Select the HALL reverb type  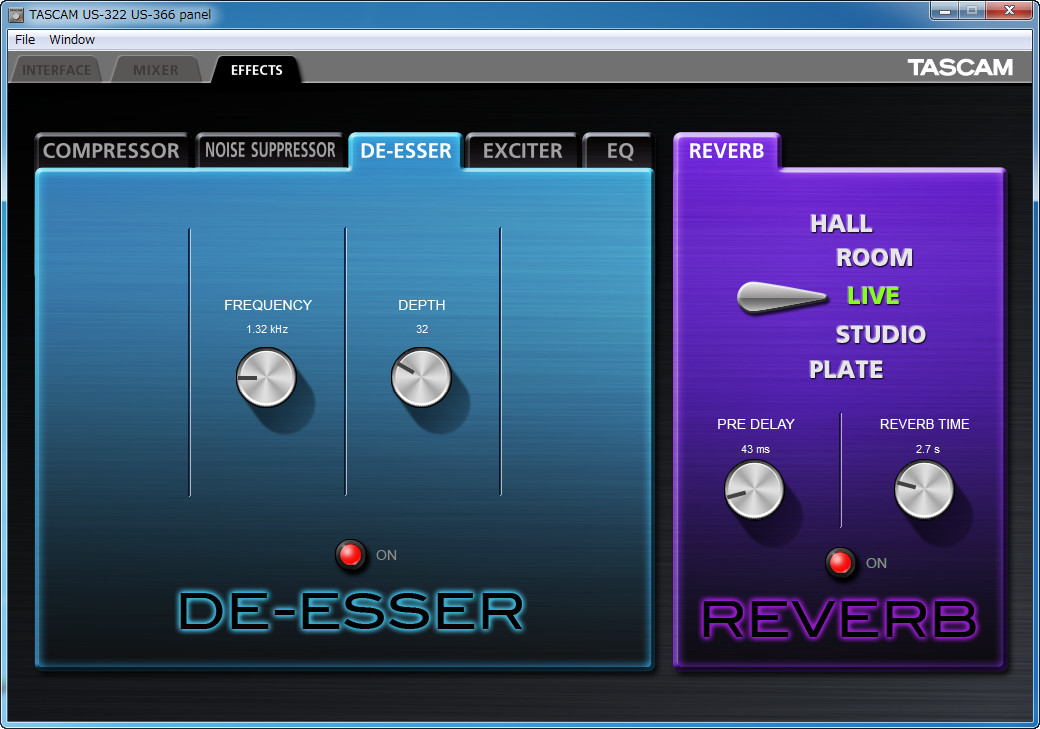[841, 224]
